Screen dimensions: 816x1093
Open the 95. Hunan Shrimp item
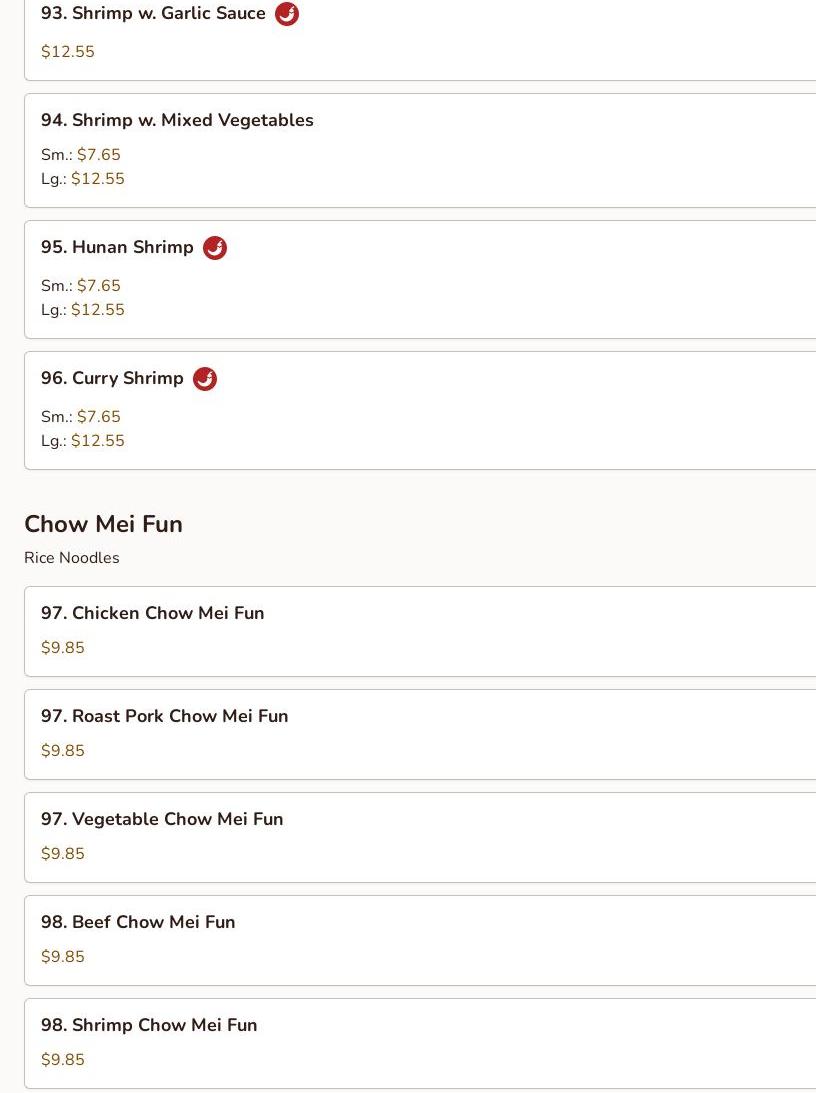(117, 247)
